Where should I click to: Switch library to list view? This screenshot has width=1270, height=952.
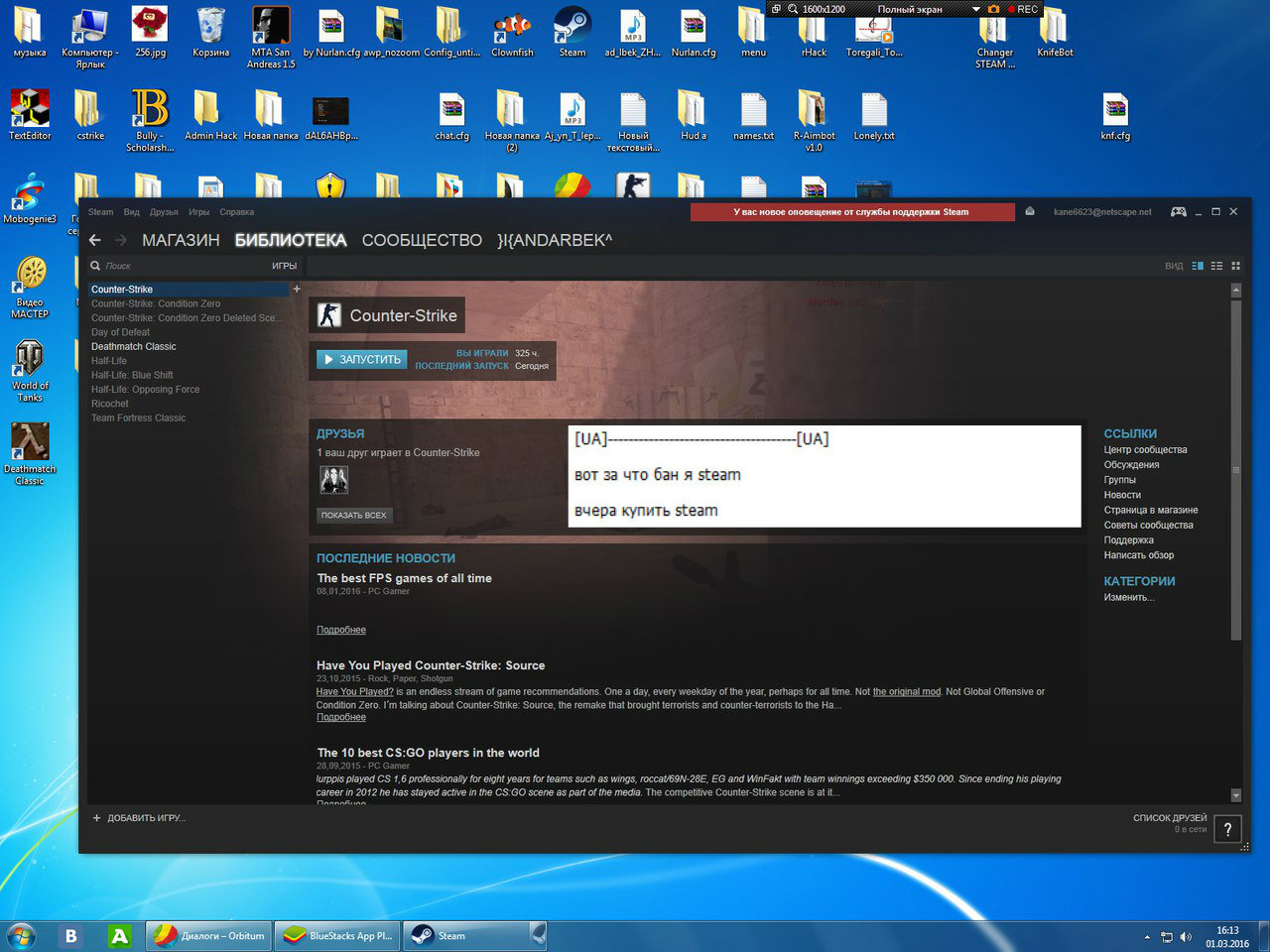click(1216, 266)
